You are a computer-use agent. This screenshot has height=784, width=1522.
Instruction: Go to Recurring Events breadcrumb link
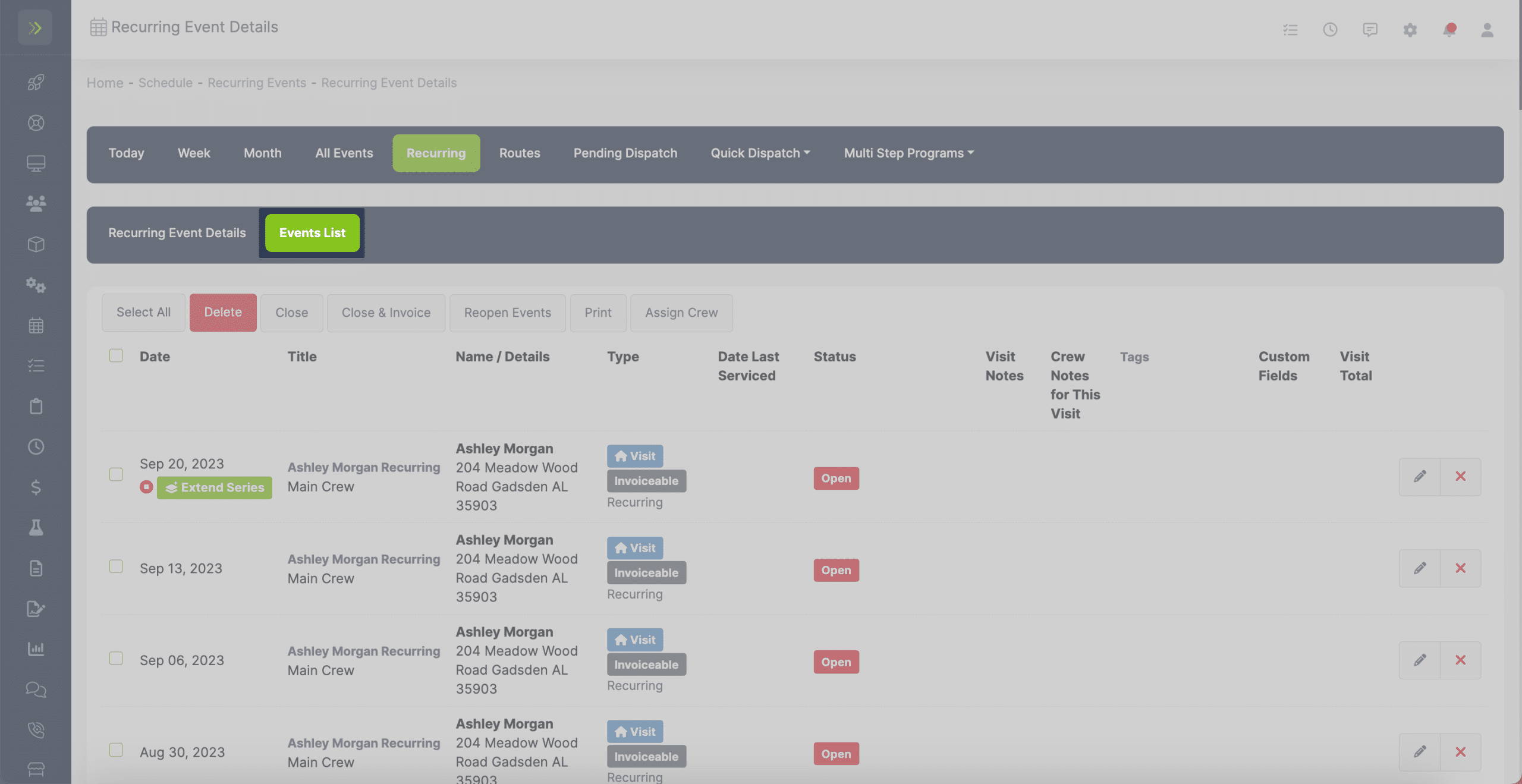click(x=257, y=83)
